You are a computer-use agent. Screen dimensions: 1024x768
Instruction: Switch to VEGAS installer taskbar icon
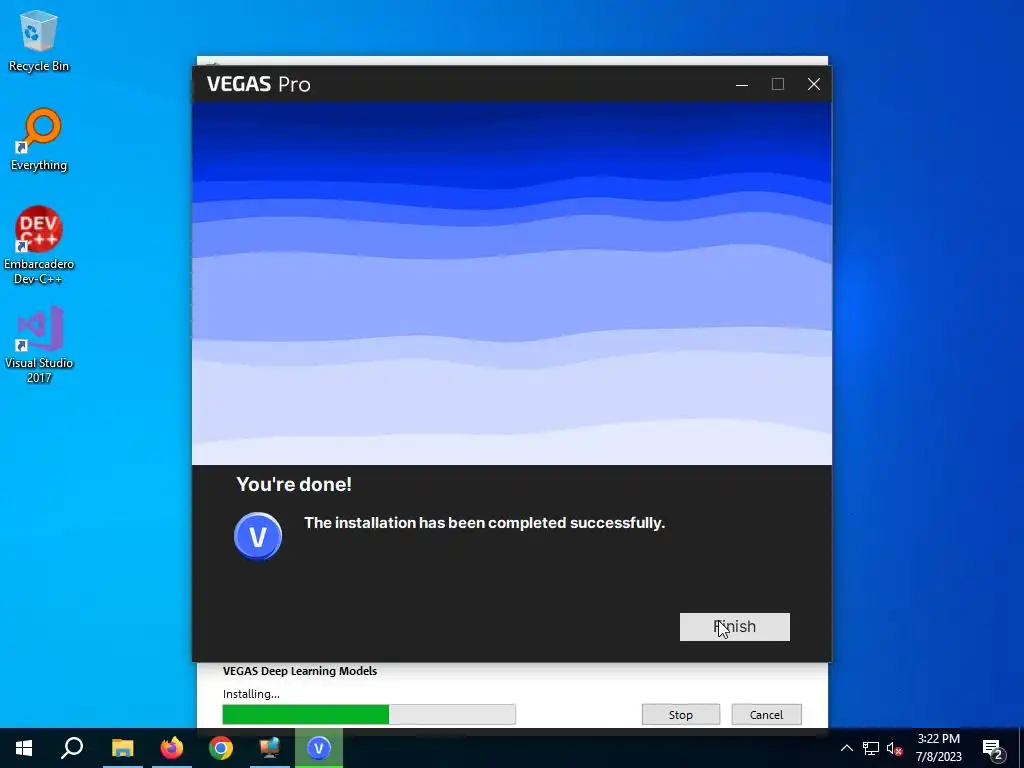[319, 748]
